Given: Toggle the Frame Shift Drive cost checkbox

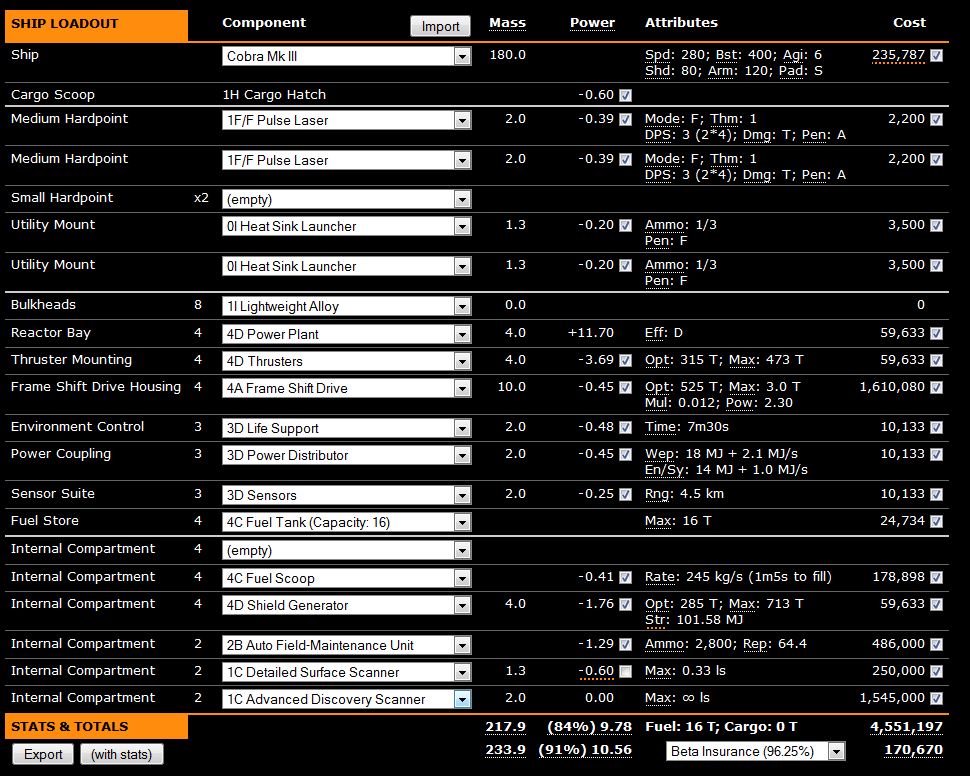Looking at the screenshot, I should pyautogui.click(x=937, y=387).
